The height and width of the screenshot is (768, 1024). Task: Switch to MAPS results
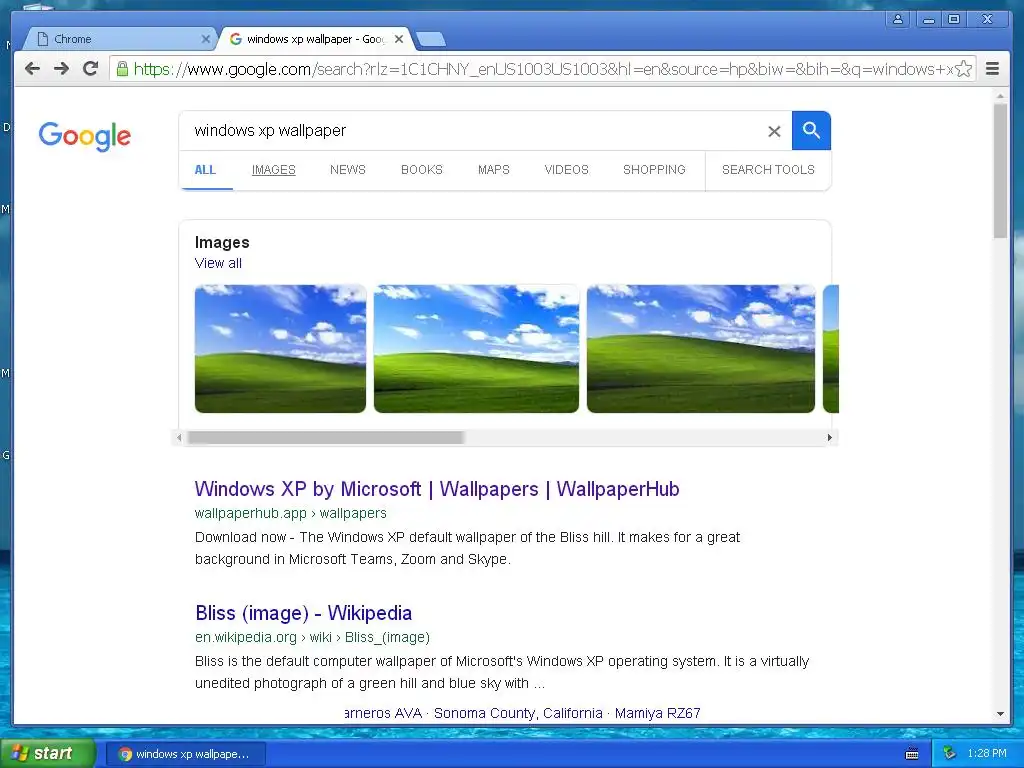click(494, 170)
